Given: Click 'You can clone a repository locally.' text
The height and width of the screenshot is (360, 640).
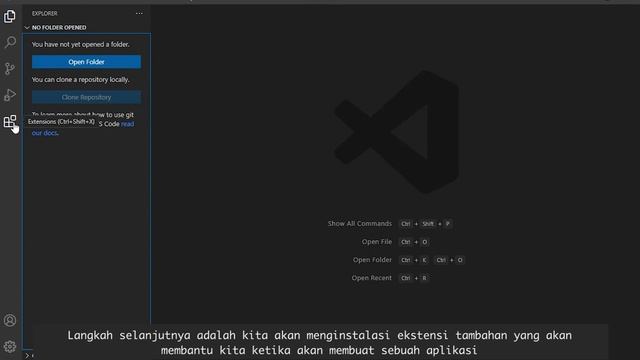Looking at the screenshot, I should coord(81,80).
